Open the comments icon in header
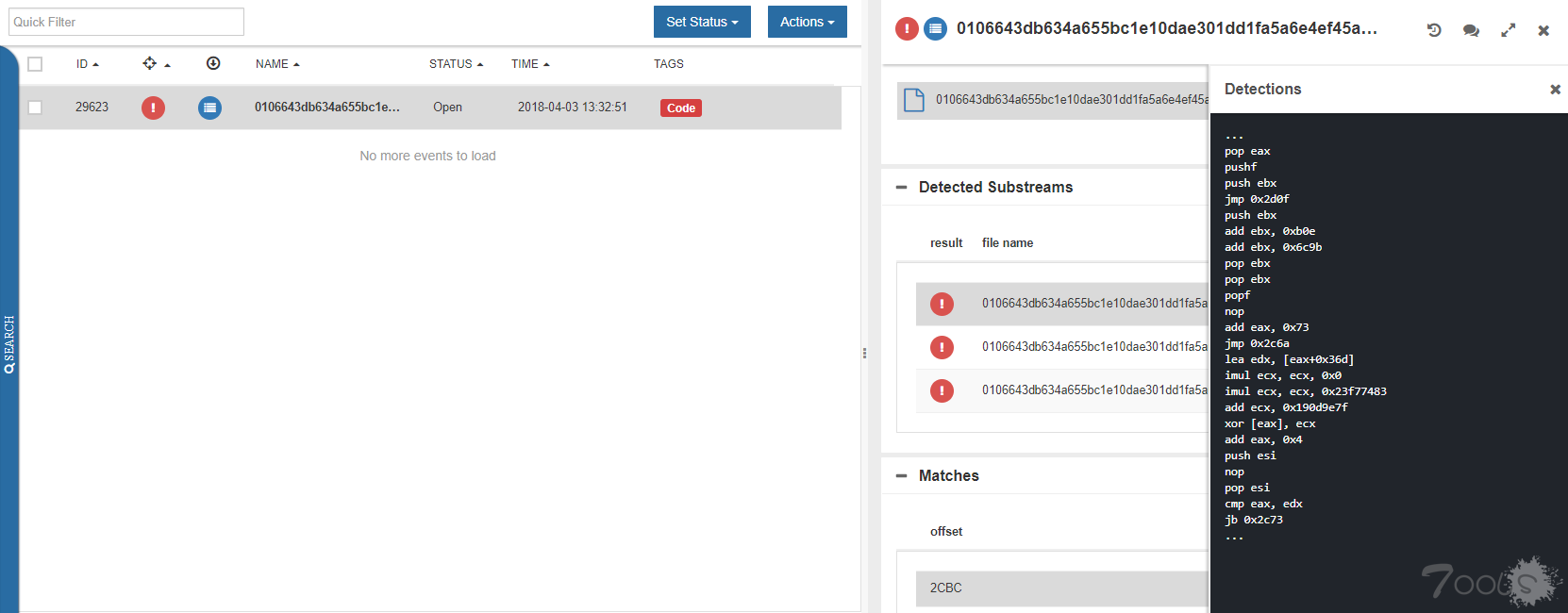This screenshot has height=613, width=1568. click(1471, 30)
